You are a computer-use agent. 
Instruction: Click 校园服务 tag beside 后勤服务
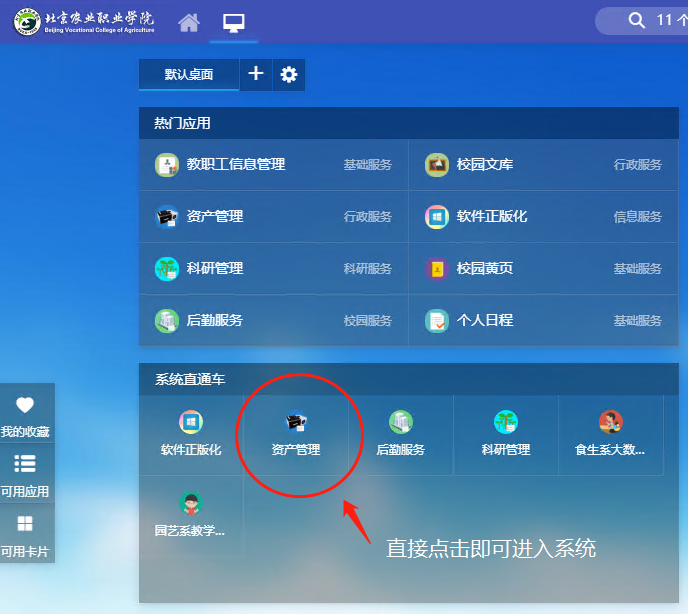(368, 321)
